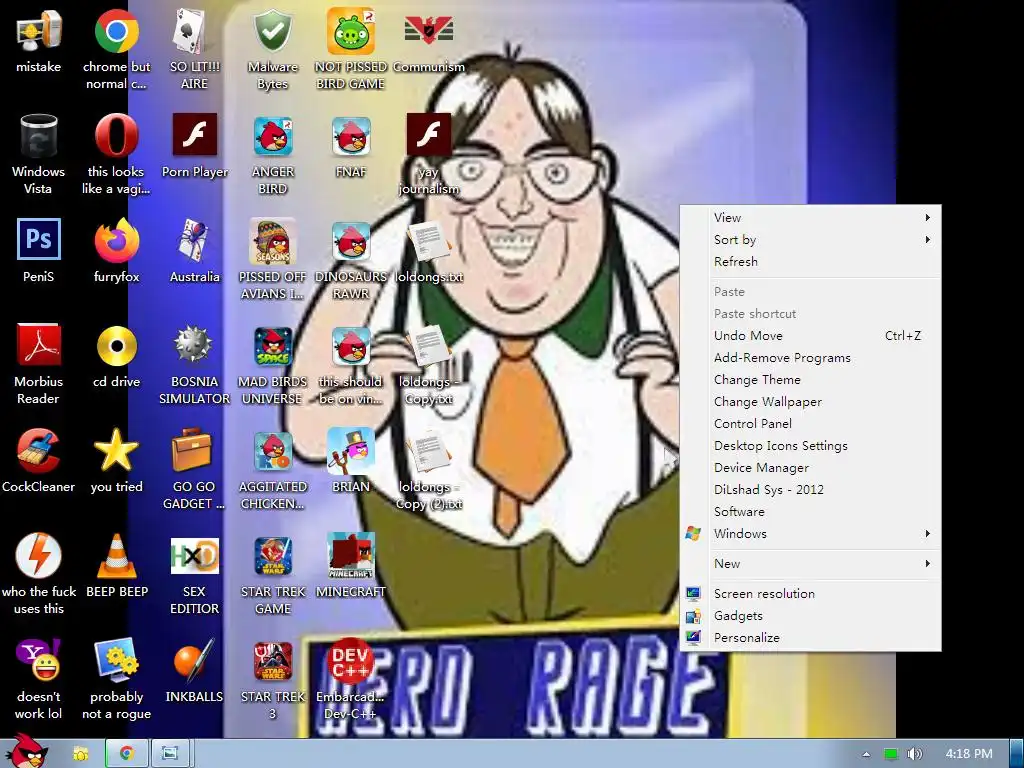The height and width of the screenshot is (768, 1024).
Task: Choose Software in the context menu
Action: pos(810,511)
